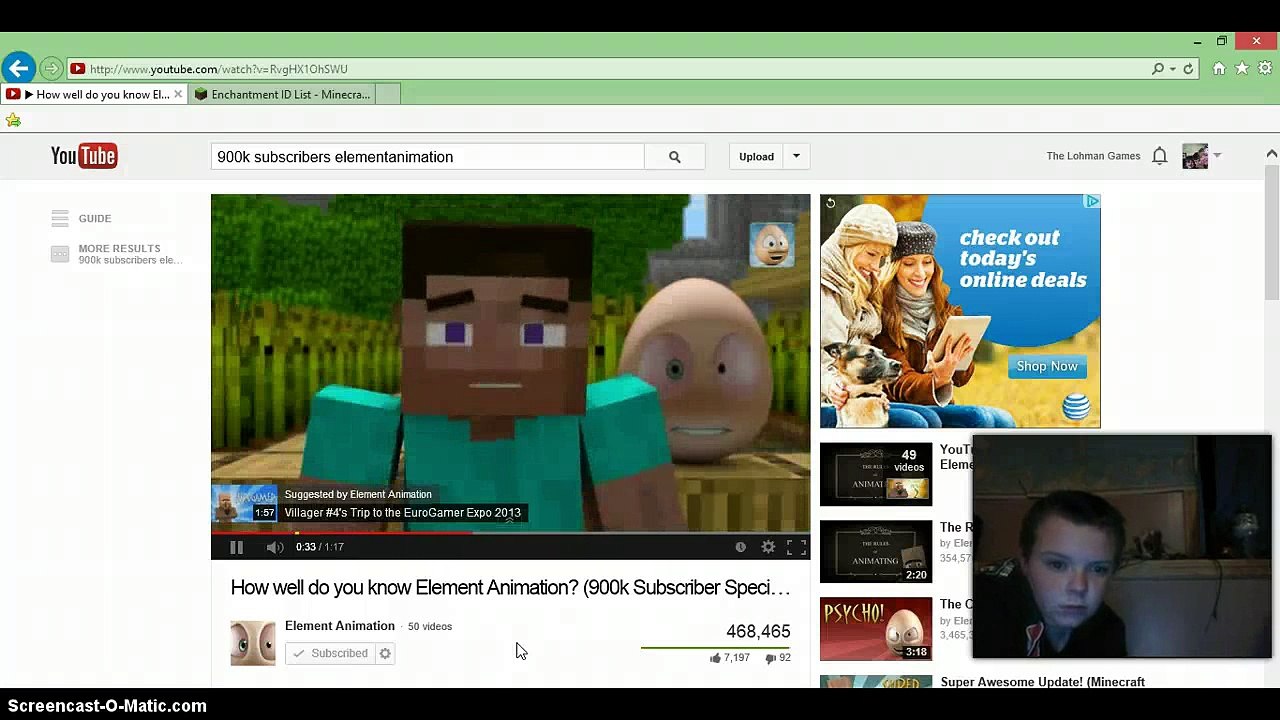Close the How well do you know tab
Viewport: 1280px width, 720px height.
[x=178, y=94]
